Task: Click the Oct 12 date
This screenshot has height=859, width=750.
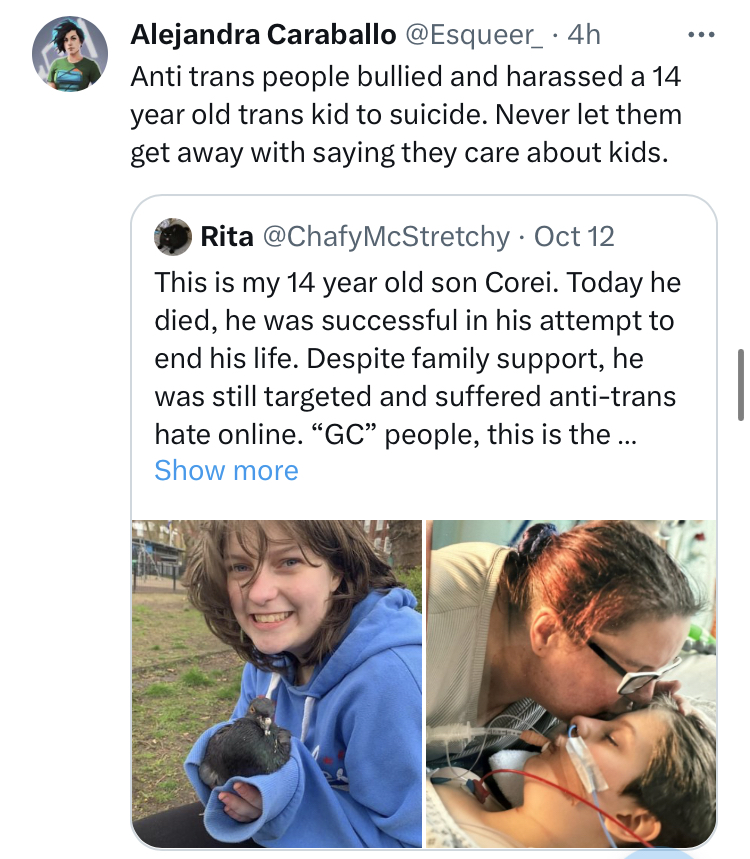Action: point(574,237)
